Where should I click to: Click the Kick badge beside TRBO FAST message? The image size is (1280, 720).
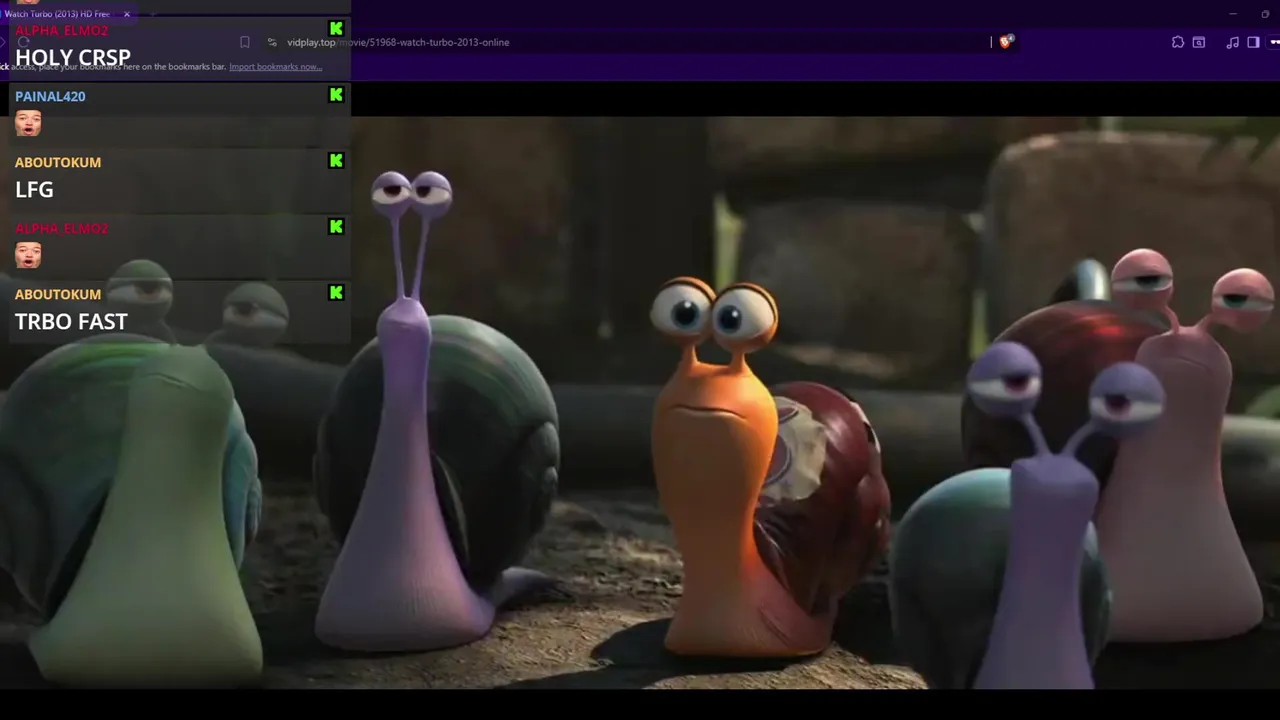point(336,293)
